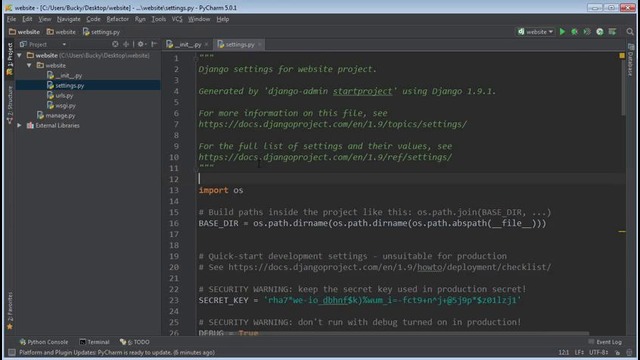Open the Run menu
This screenshot has height=360, width=640.
(x=140, y=19)
